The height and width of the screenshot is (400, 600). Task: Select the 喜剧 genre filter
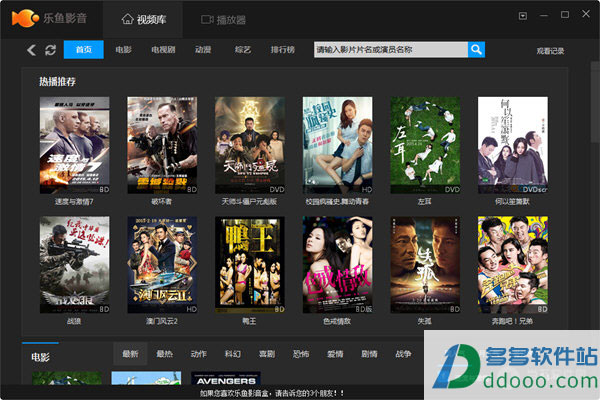tap(267, 354)
